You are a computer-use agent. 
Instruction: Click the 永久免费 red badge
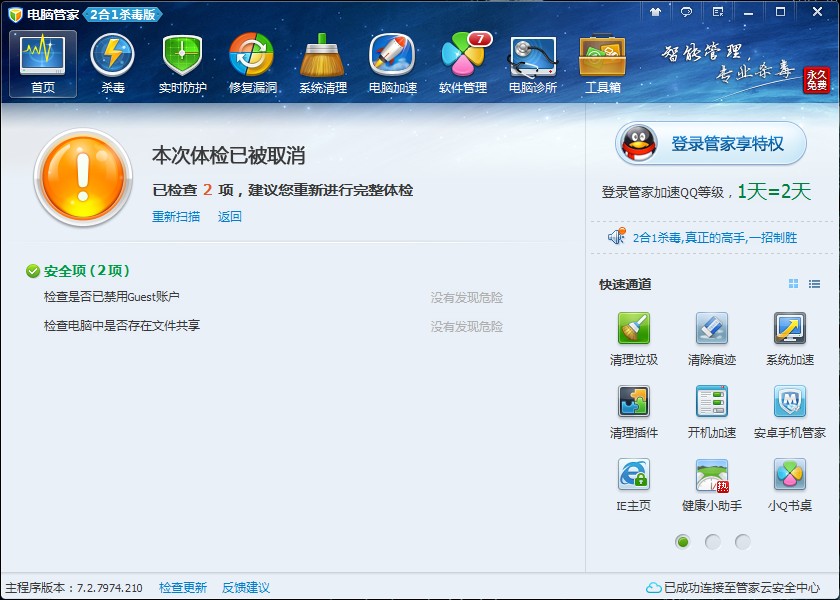pyautogui.click(x=816, y=80)
